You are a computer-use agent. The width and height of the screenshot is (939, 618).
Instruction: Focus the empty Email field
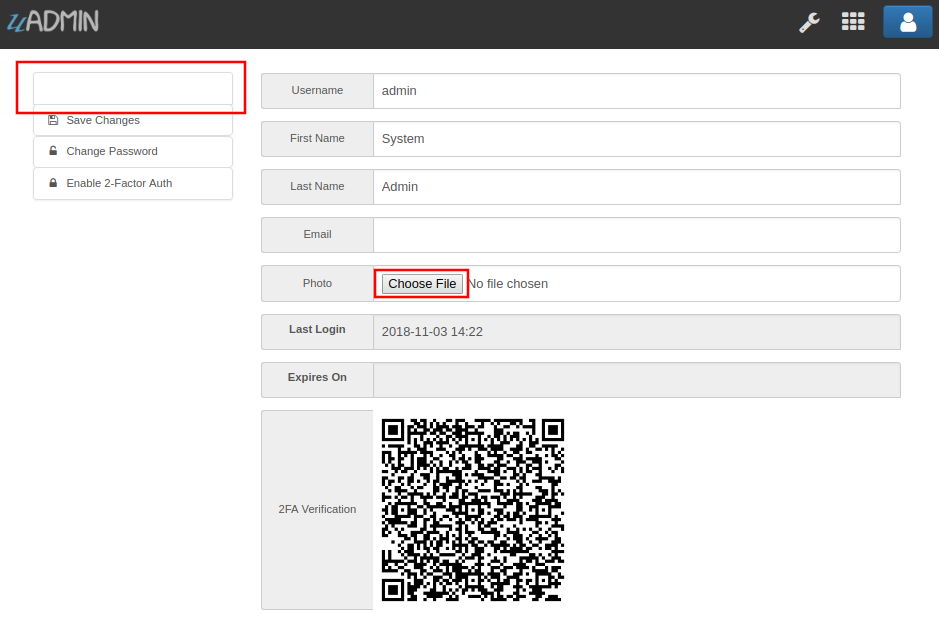(x=637, y=235)
